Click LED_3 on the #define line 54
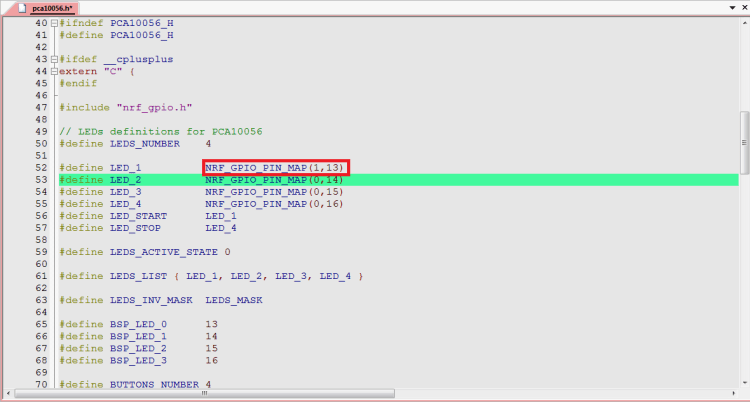750x402 pixels. (125, 192)
